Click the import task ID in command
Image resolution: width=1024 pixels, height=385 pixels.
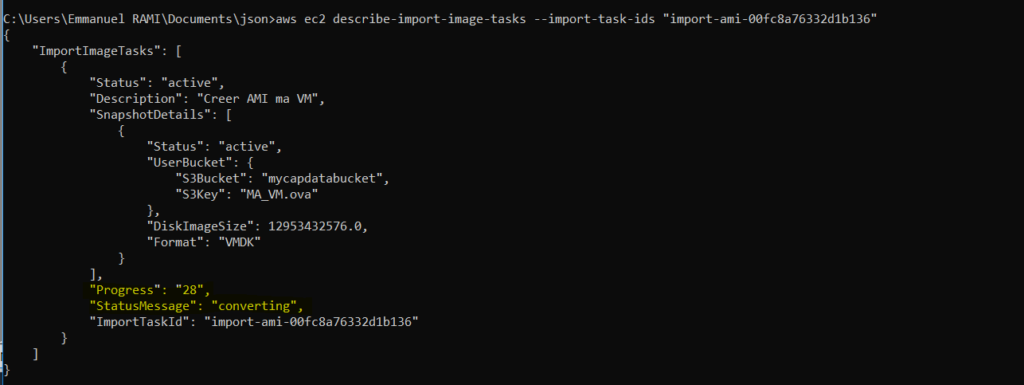(770, 19)
